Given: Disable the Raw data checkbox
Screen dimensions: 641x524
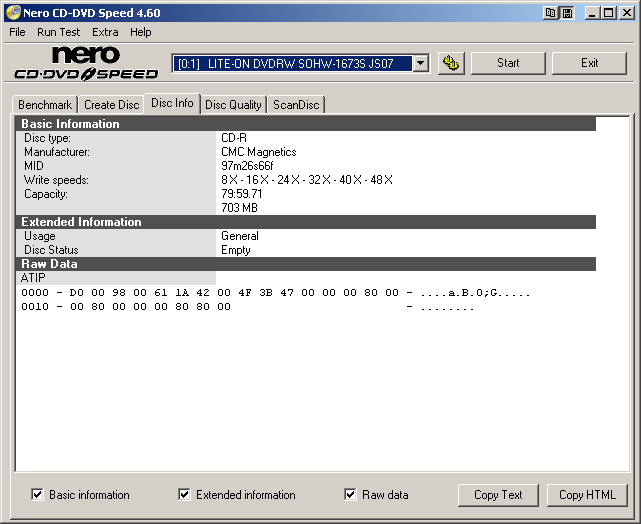Looking at the screenshot, I should pos(350,494).
